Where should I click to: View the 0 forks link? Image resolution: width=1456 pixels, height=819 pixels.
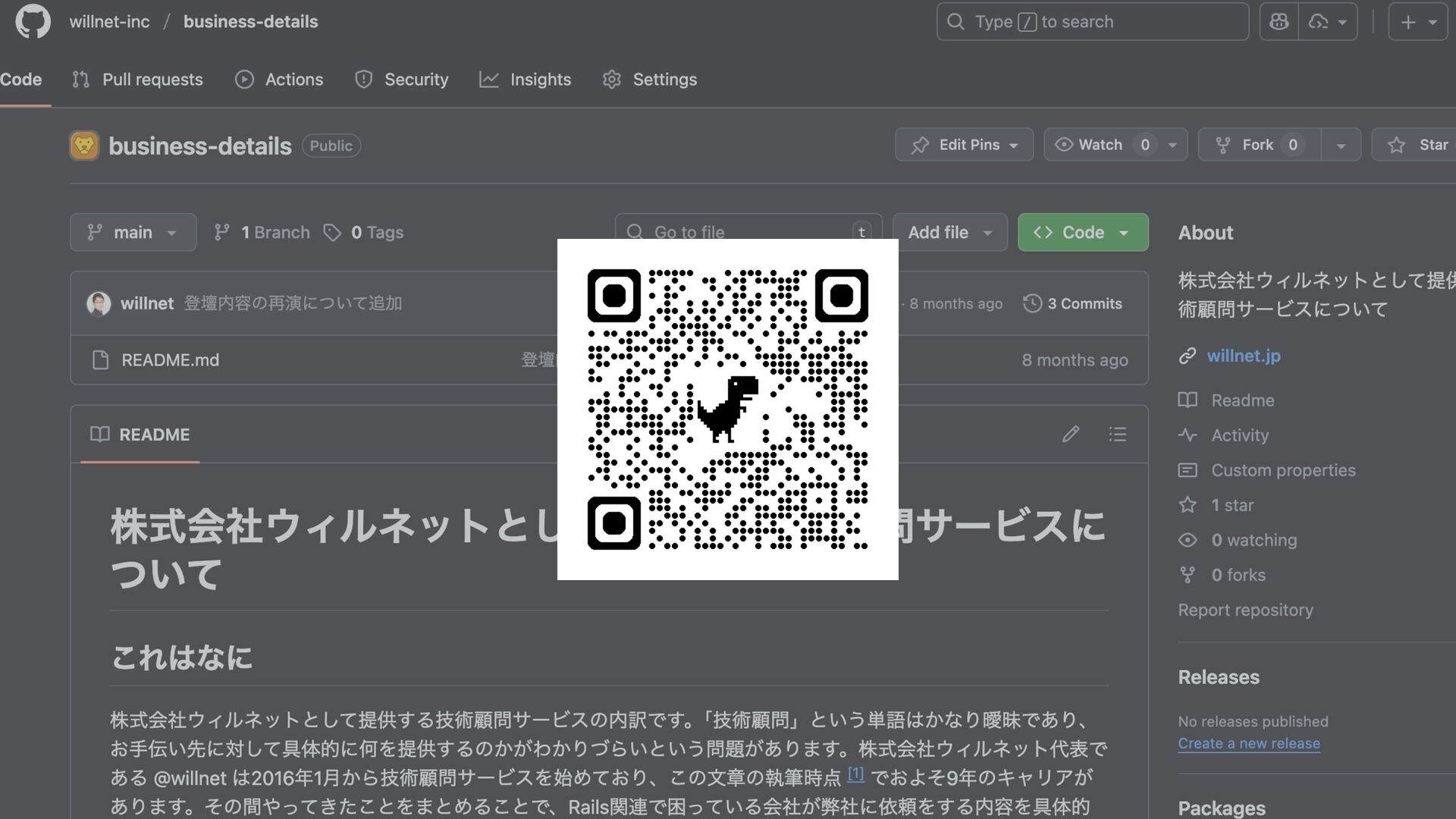point(1238,575)
